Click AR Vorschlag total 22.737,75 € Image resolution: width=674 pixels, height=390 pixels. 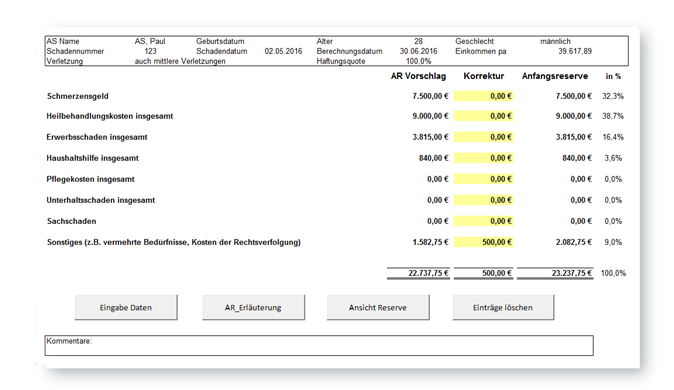click(x=428, y=273)
